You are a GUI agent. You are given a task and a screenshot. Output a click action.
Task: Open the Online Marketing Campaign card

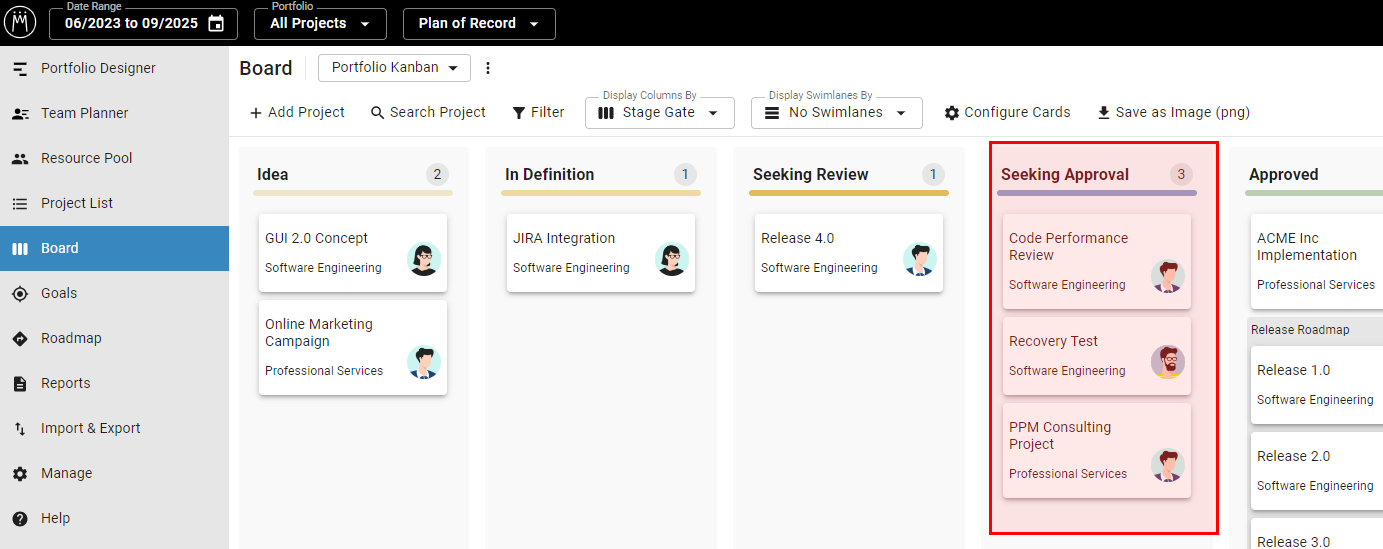click(353, 347)
